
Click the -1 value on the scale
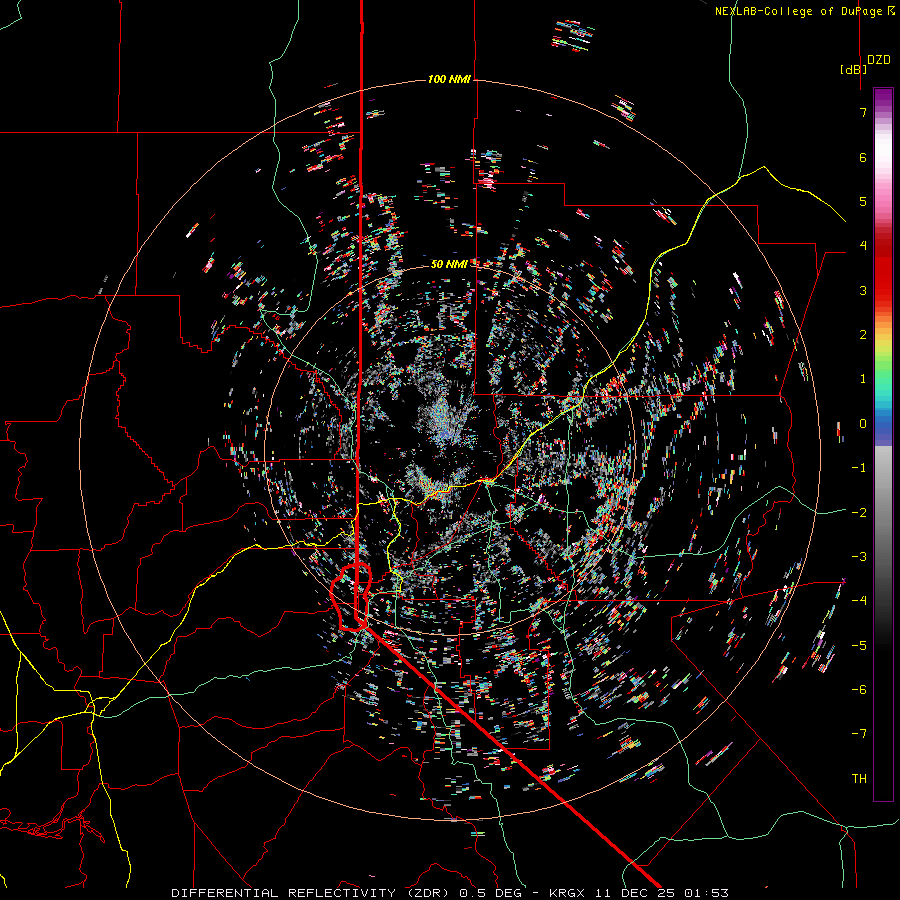point(859,468)
